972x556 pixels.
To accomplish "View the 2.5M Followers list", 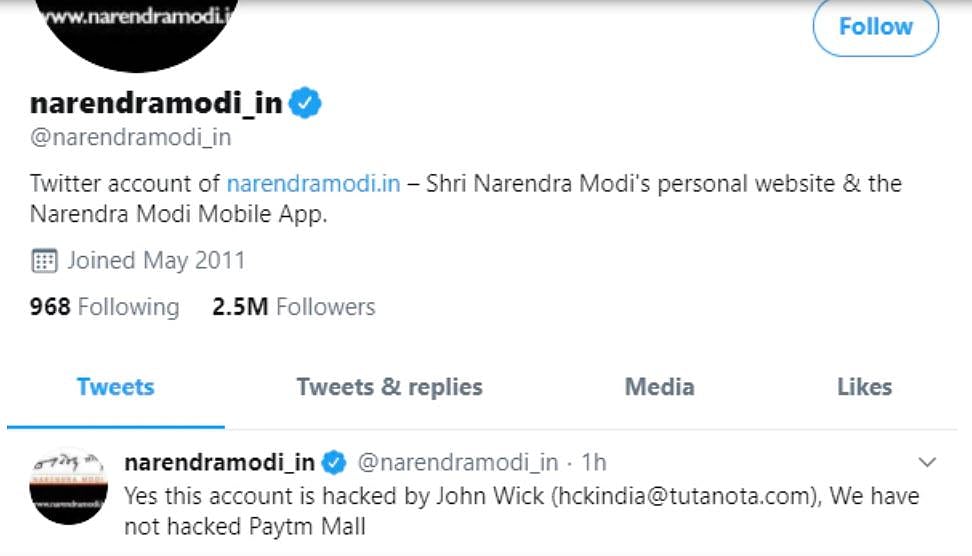I will pos(293,307).
